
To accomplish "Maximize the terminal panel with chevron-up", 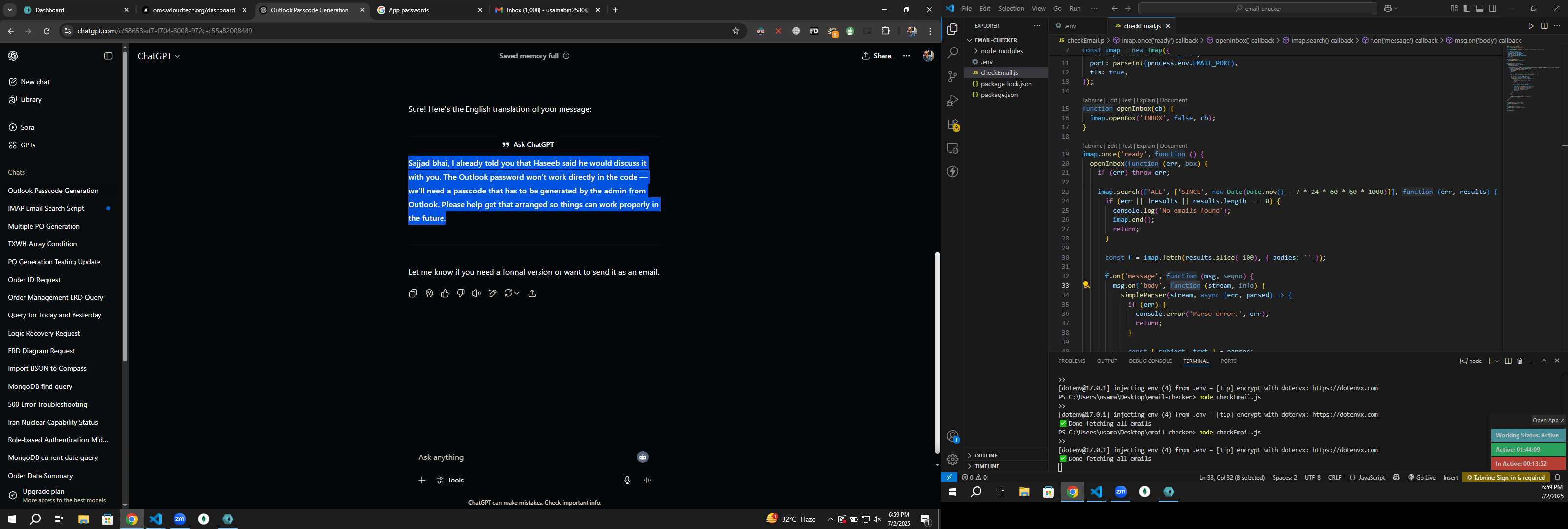I will 1544,361.
